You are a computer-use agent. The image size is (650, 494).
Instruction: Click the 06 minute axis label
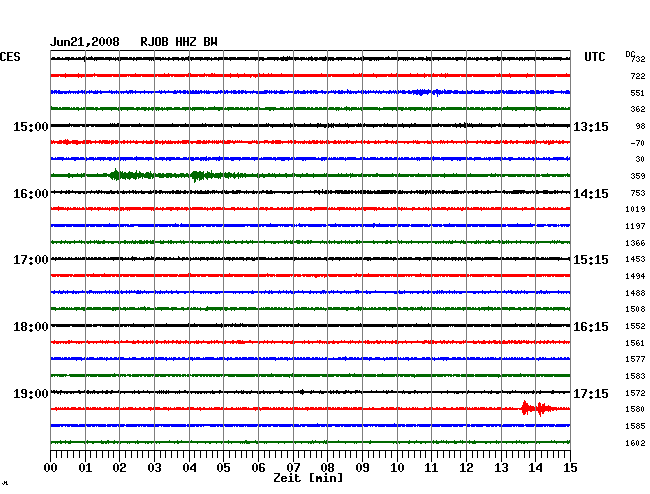click(x=258, y=467)
